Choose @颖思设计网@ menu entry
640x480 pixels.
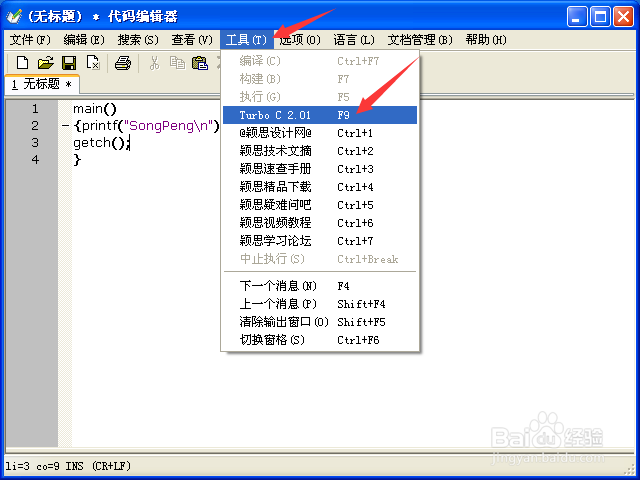click(x=320, y=133)
